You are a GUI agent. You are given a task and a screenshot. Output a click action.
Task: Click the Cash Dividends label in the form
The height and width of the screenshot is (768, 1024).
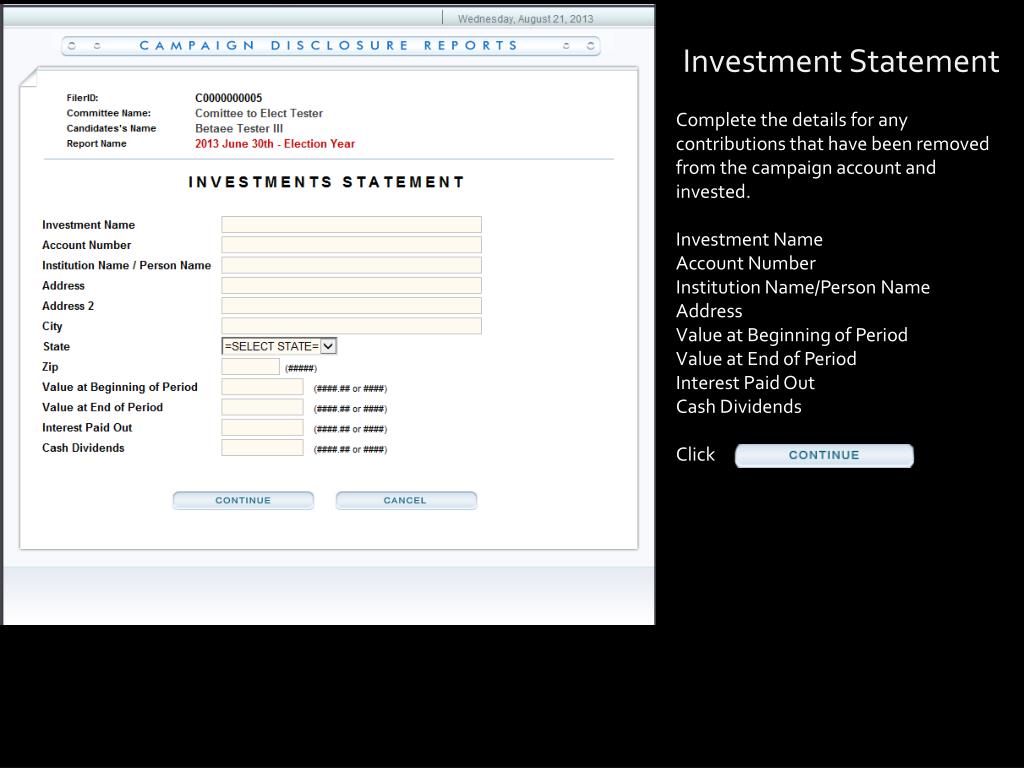tap(83, 448)
